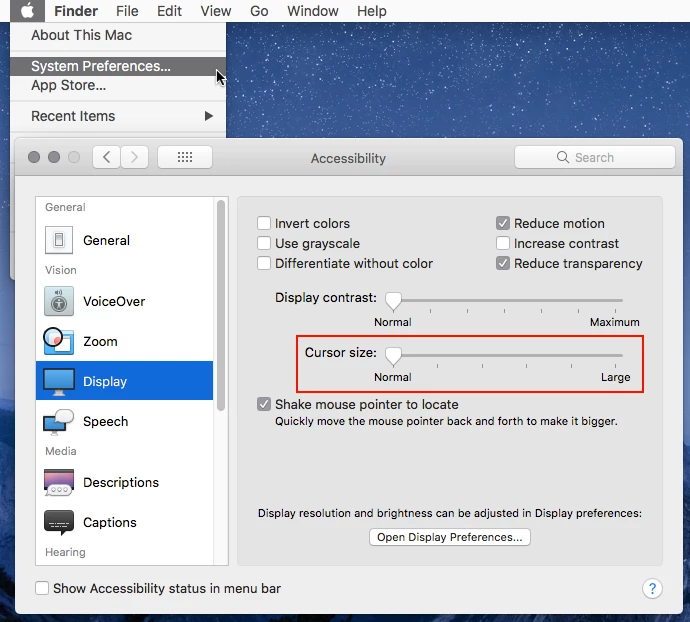This screenshot has height=622, width=690.
Task: Choose About This Mac
Action: pyautogui.click(x=118, y=35)
